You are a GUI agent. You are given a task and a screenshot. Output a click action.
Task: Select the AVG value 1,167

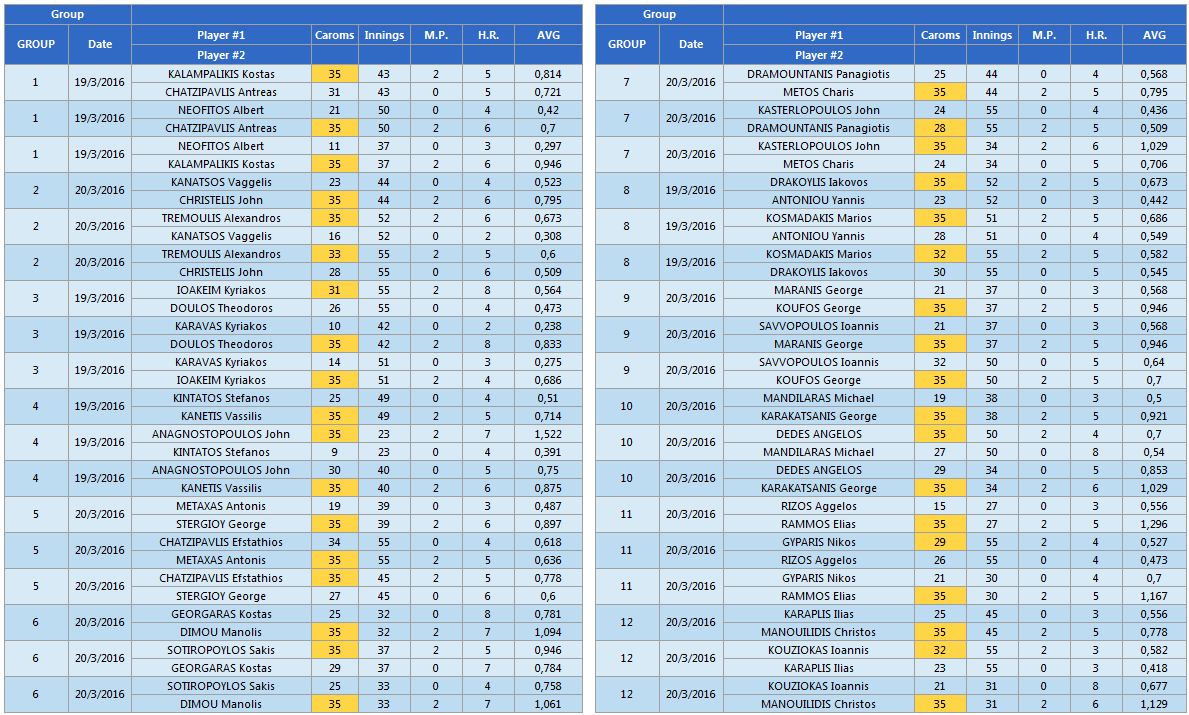[x=1153, y=596]
